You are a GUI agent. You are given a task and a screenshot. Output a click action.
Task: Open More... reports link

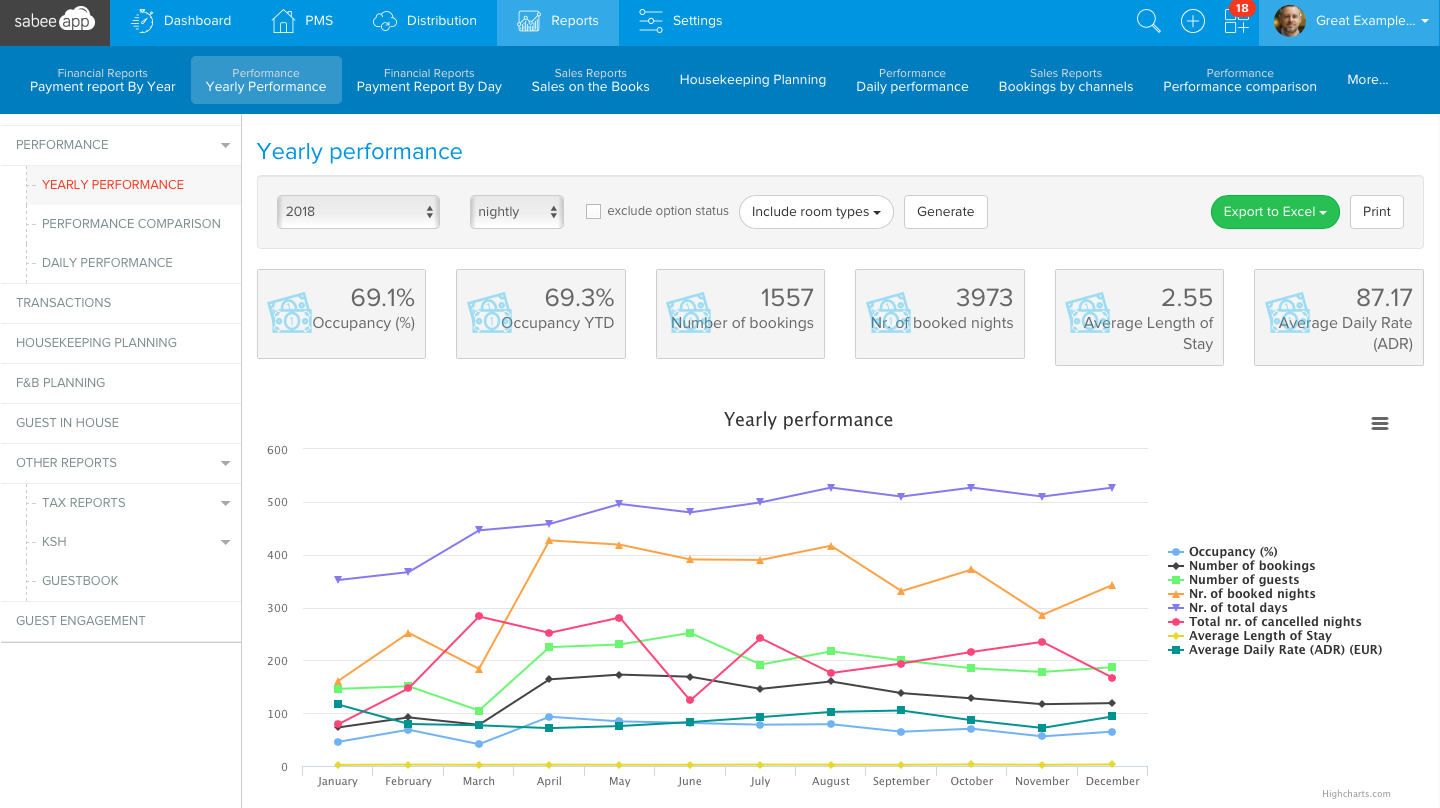tap(1368, 80)
